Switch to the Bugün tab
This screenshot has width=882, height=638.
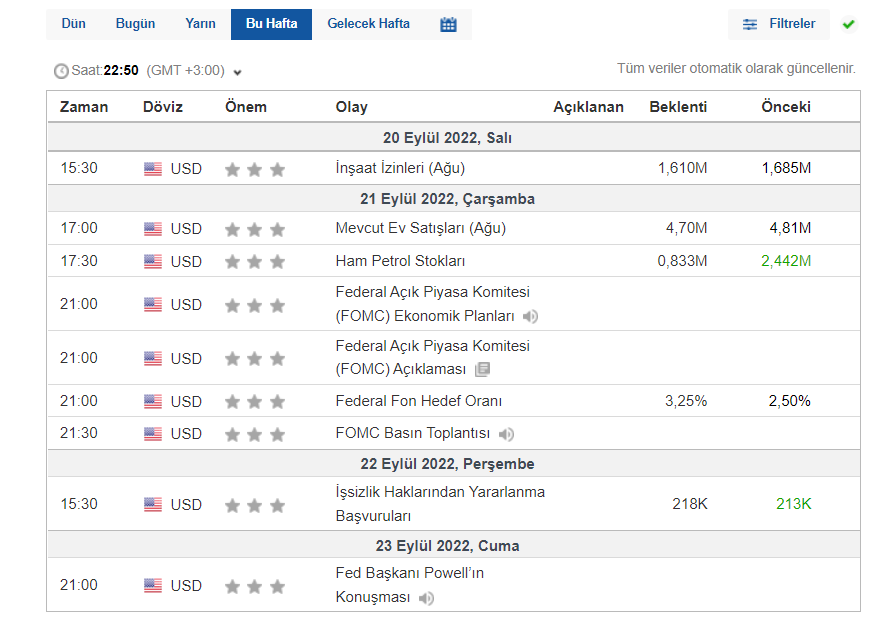pos(135,24)
